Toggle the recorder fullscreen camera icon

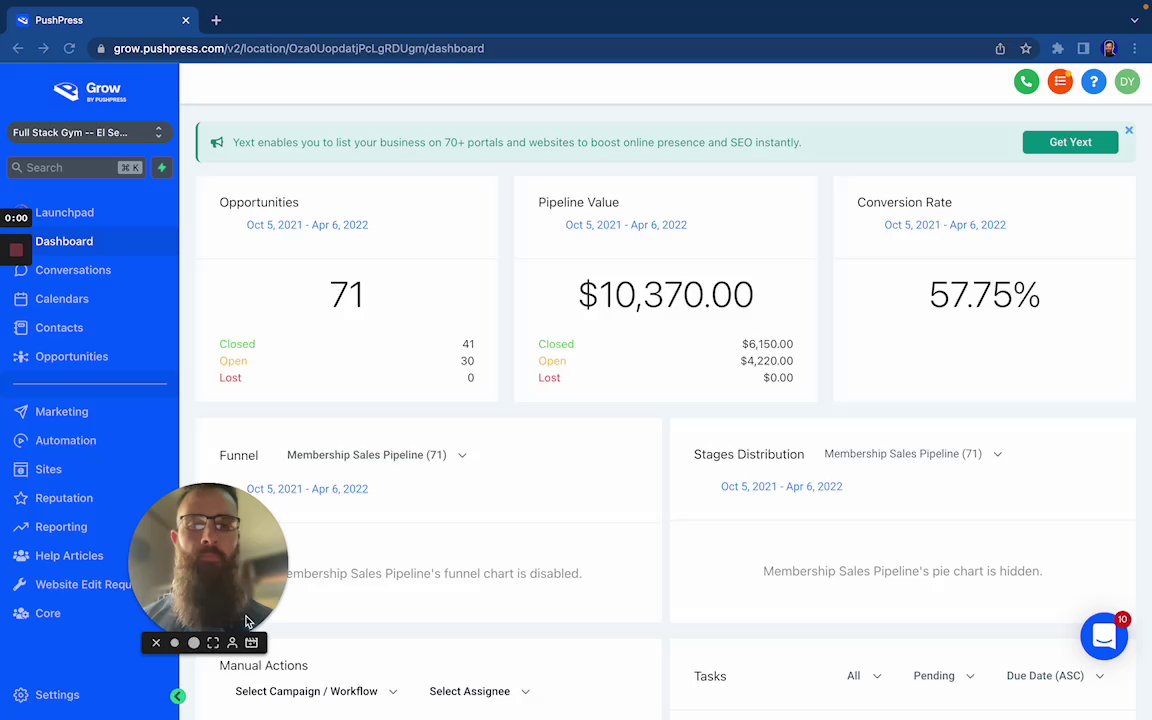(x=213, y=643)
